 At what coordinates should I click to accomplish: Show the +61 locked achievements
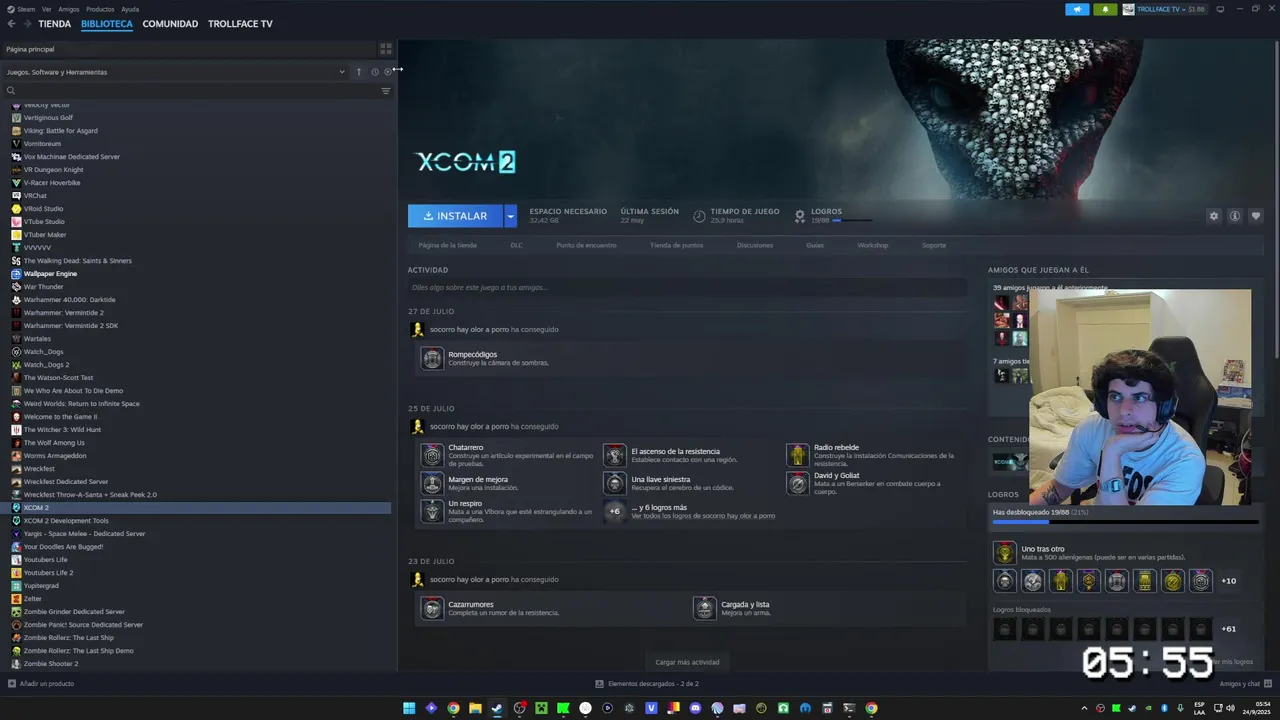[x=1229, y=629]
